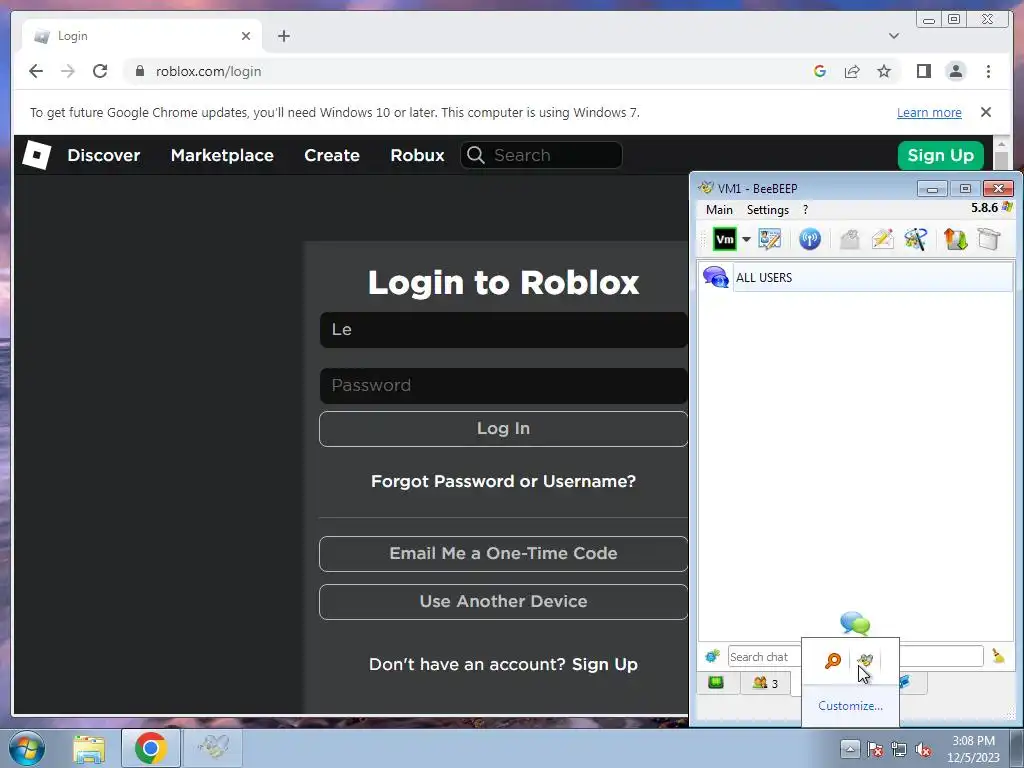
Task: Open the edit profile card icon in BeeBEEP
Action: (770, 239)
